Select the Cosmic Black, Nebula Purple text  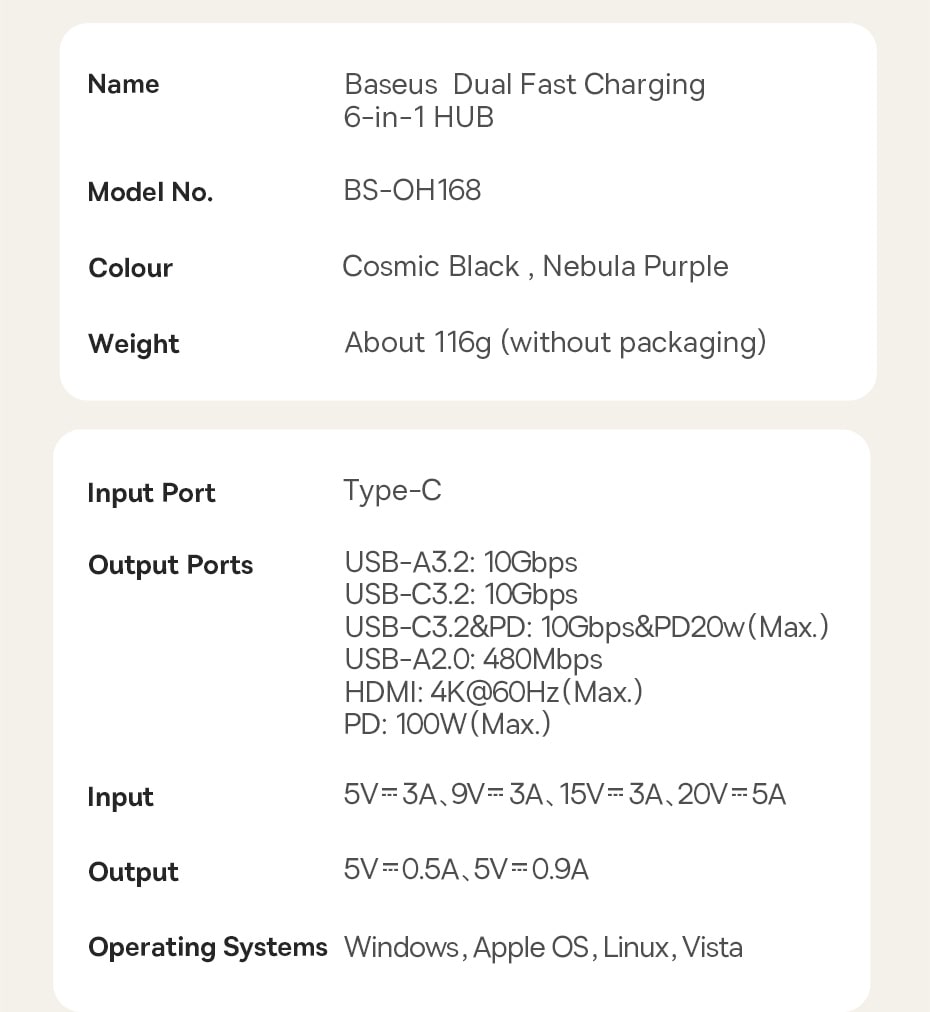(535, 267)
